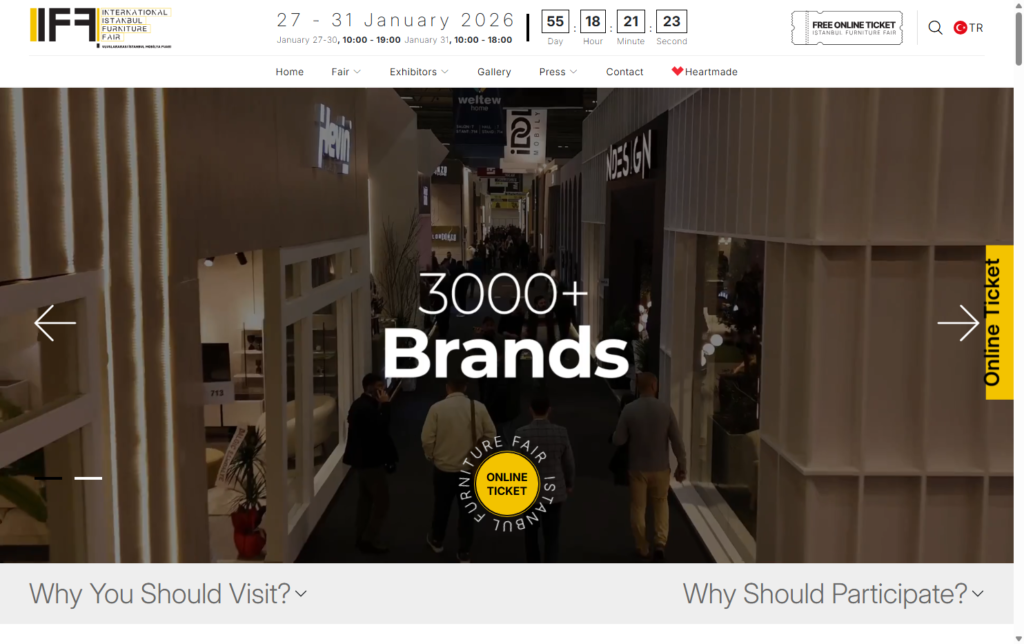Screen dimensions: 1024x644
Task: Select the first slide indicator dash
Action: [48, 478]
